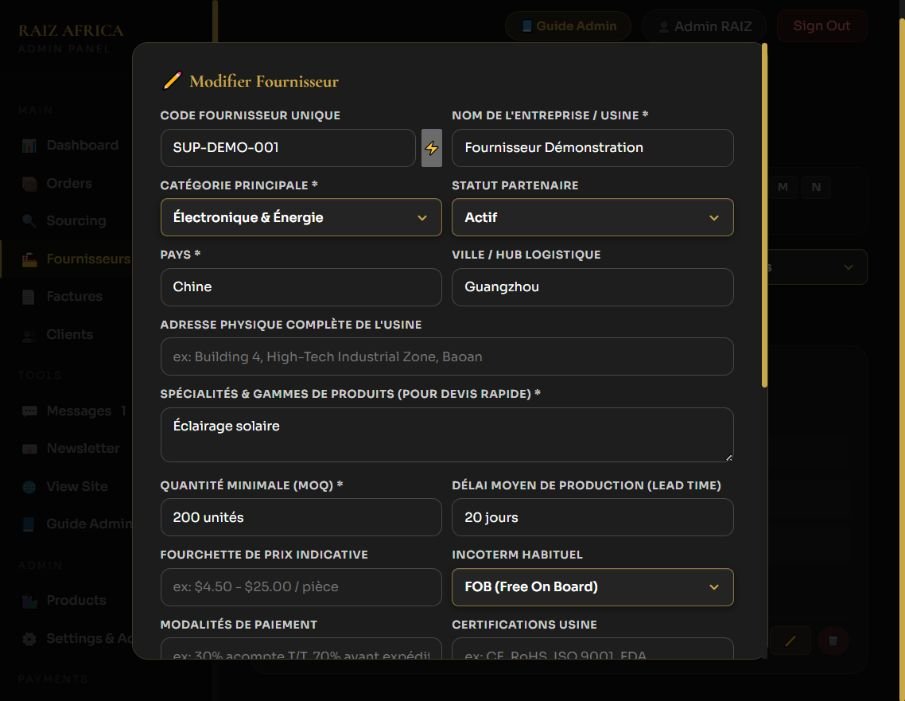Click the yellow pencil edit icon behind modal
The image size is (905, 701).
click(790, 640)
